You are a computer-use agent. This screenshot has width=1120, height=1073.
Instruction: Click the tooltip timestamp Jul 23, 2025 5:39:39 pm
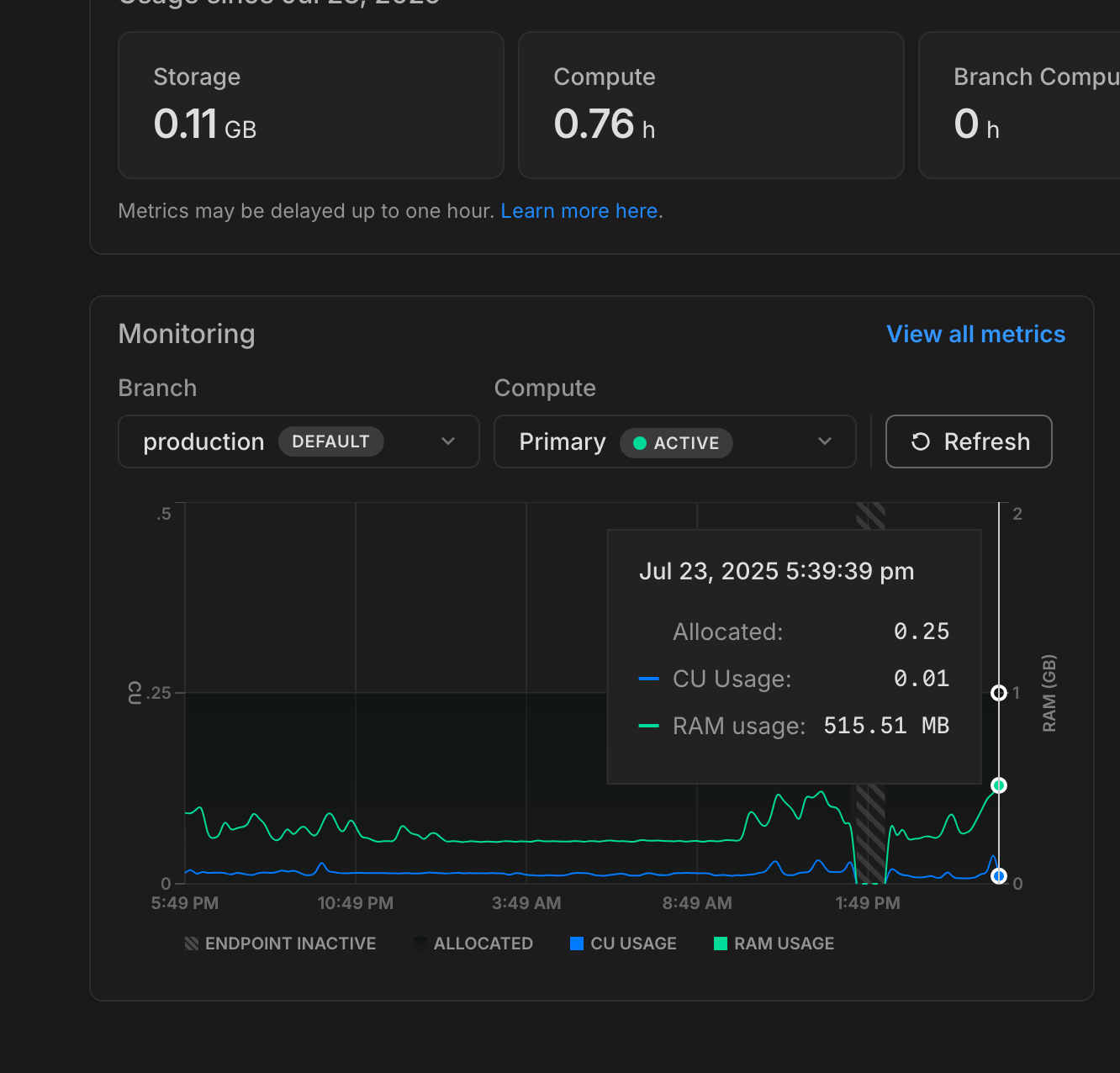click(x=776, y=571)
